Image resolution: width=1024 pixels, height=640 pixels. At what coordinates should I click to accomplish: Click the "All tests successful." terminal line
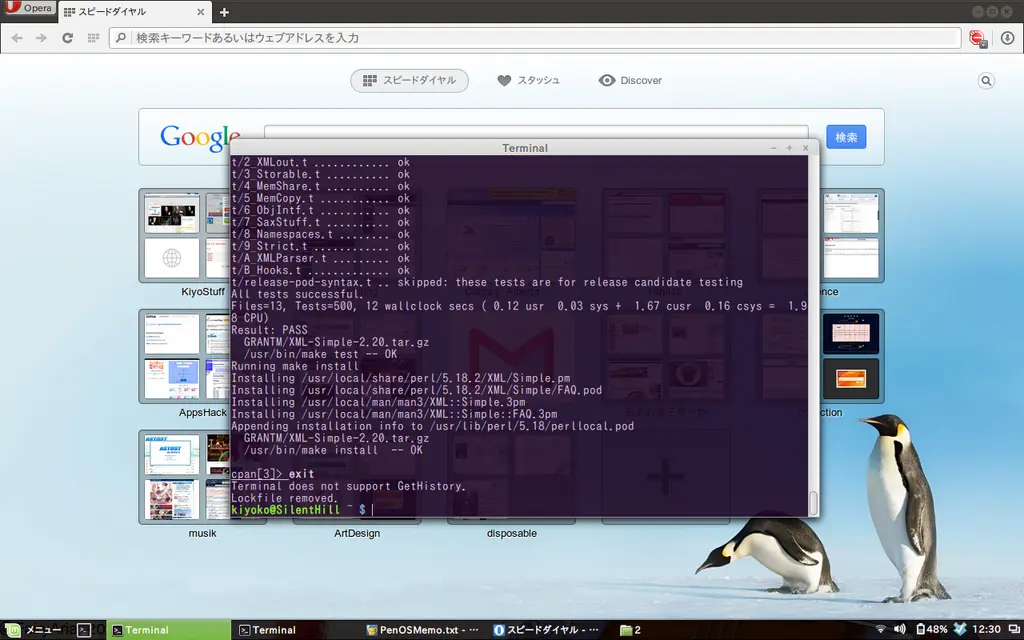296,294
